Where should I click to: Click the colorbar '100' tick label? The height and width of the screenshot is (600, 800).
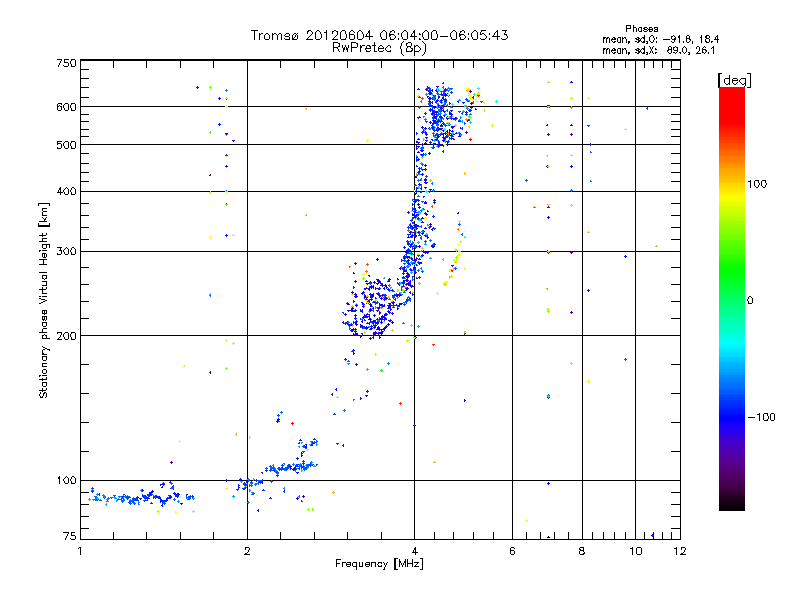coord(757,184)
